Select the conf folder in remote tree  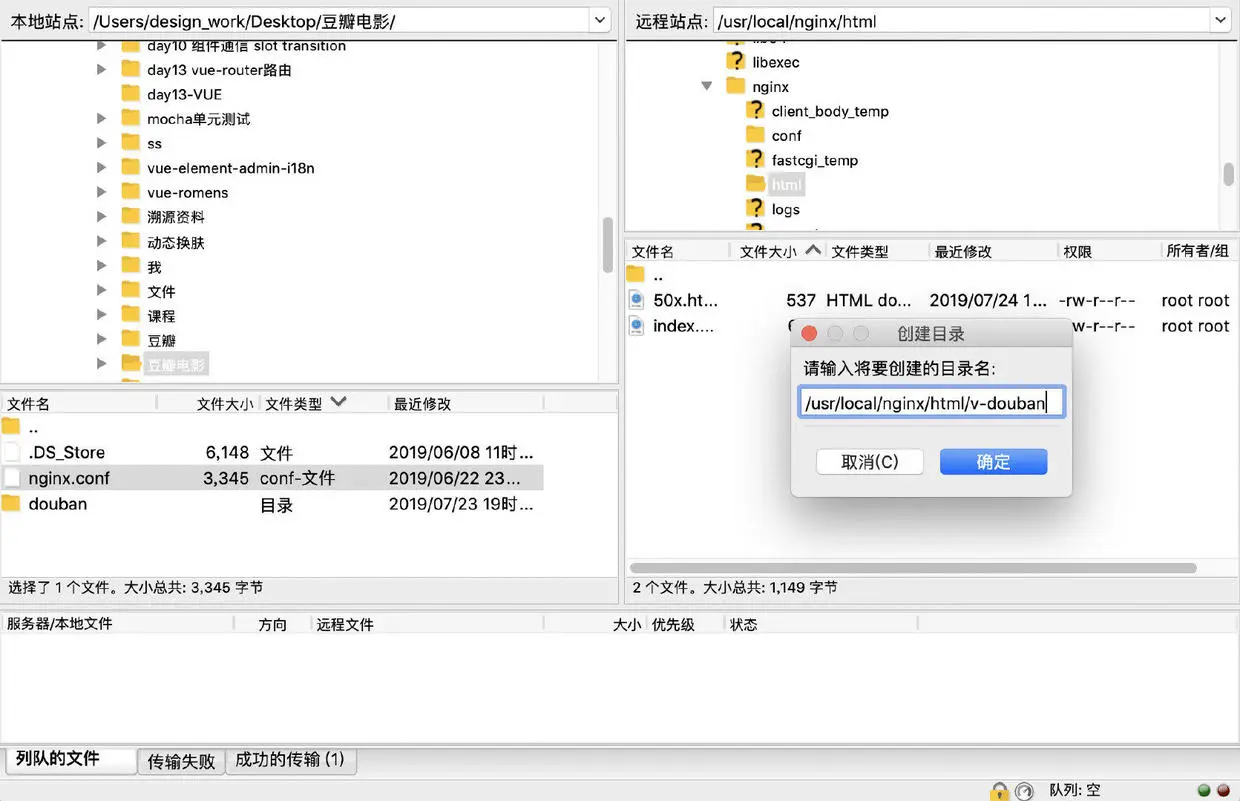(x=786, y=135)
